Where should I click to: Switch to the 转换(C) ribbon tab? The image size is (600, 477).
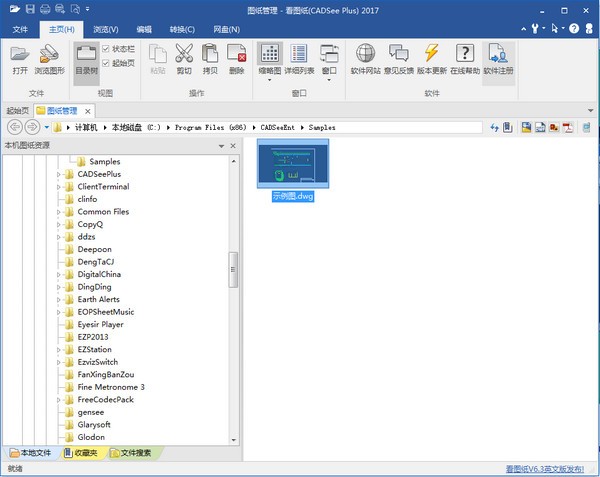(x=182, y=30)
